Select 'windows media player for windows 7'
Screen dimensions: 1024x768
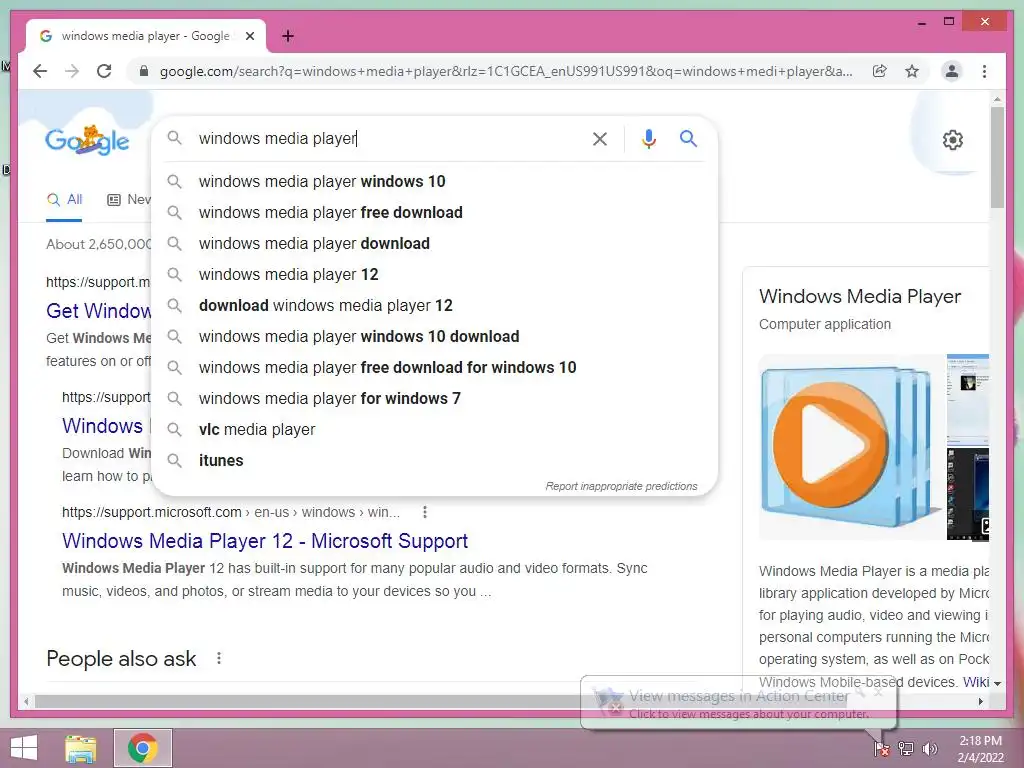[434, 398]
